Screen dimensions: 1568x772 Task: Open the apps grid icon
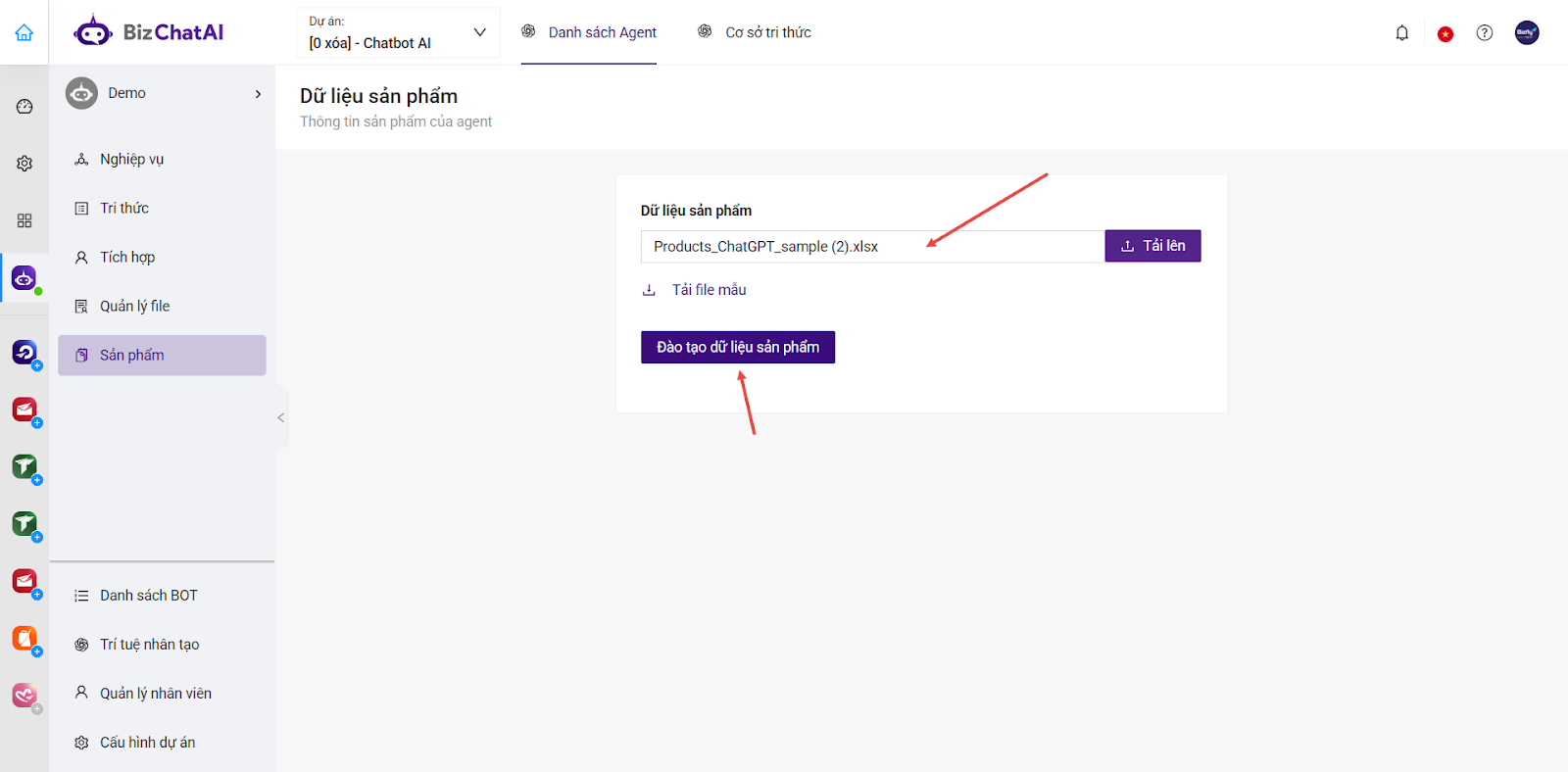pos(24,220)
